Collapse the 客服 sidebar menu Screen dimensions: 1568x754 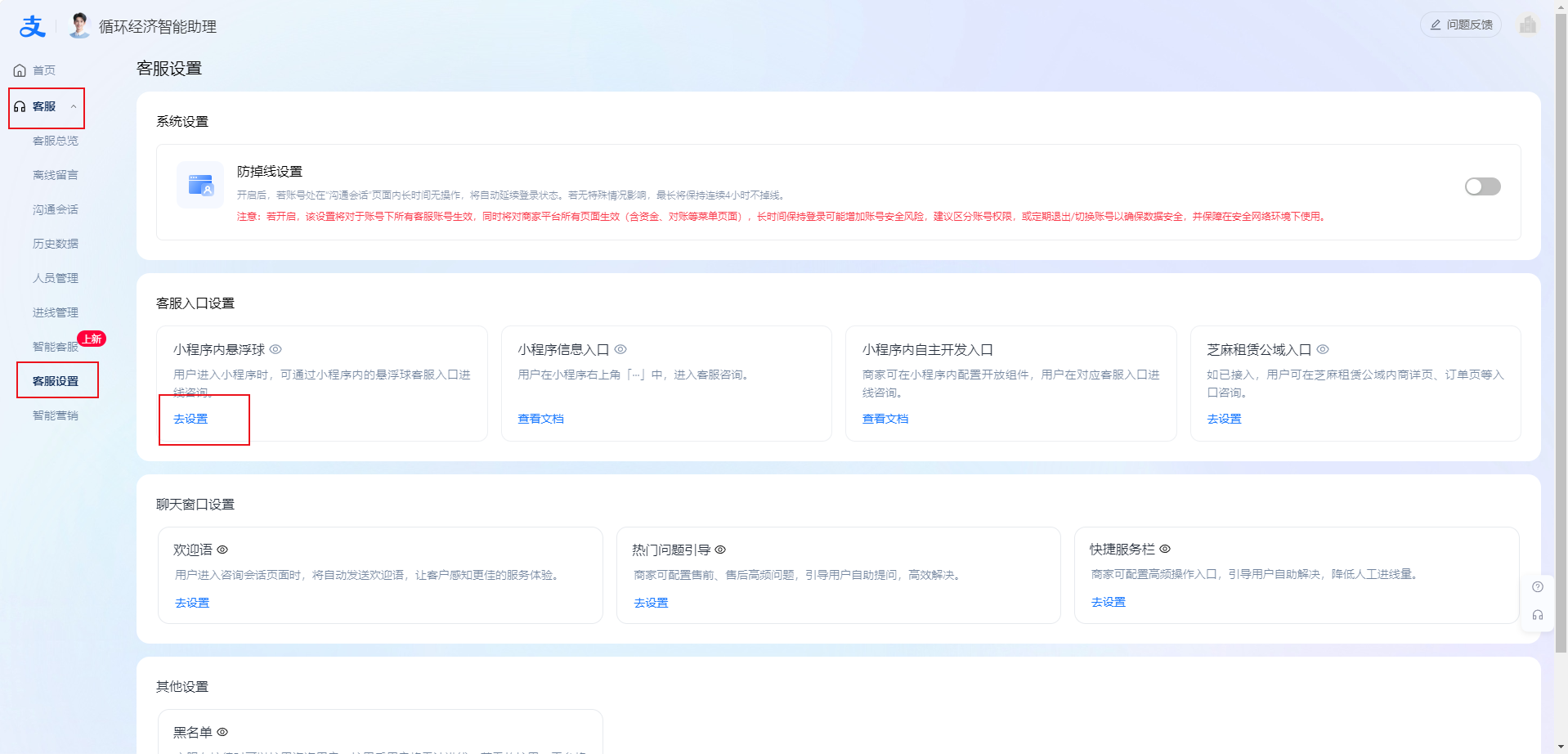[x=73, y=107]
